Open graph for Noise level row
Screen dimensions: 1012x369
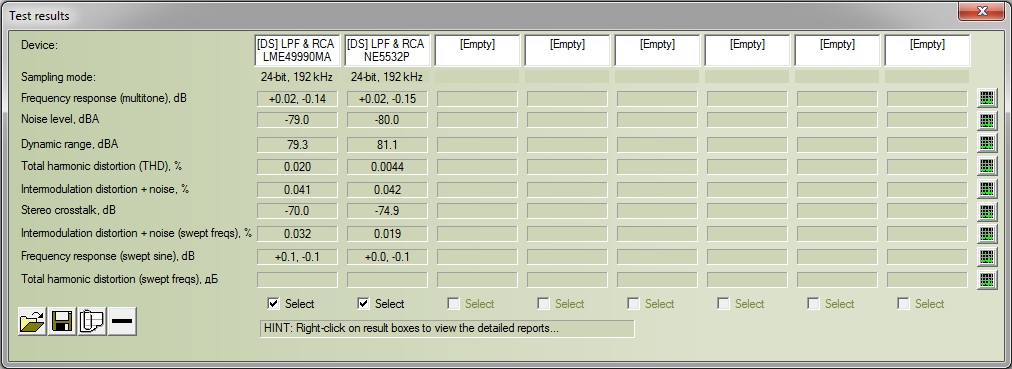tap(987, 121)
